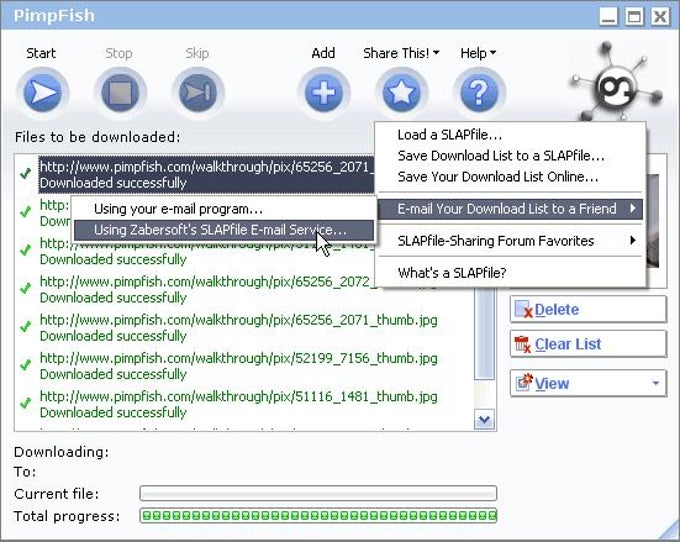This screenshot has width=680, height=542.
Task: Click the Add text label
Action: point(324,53)
